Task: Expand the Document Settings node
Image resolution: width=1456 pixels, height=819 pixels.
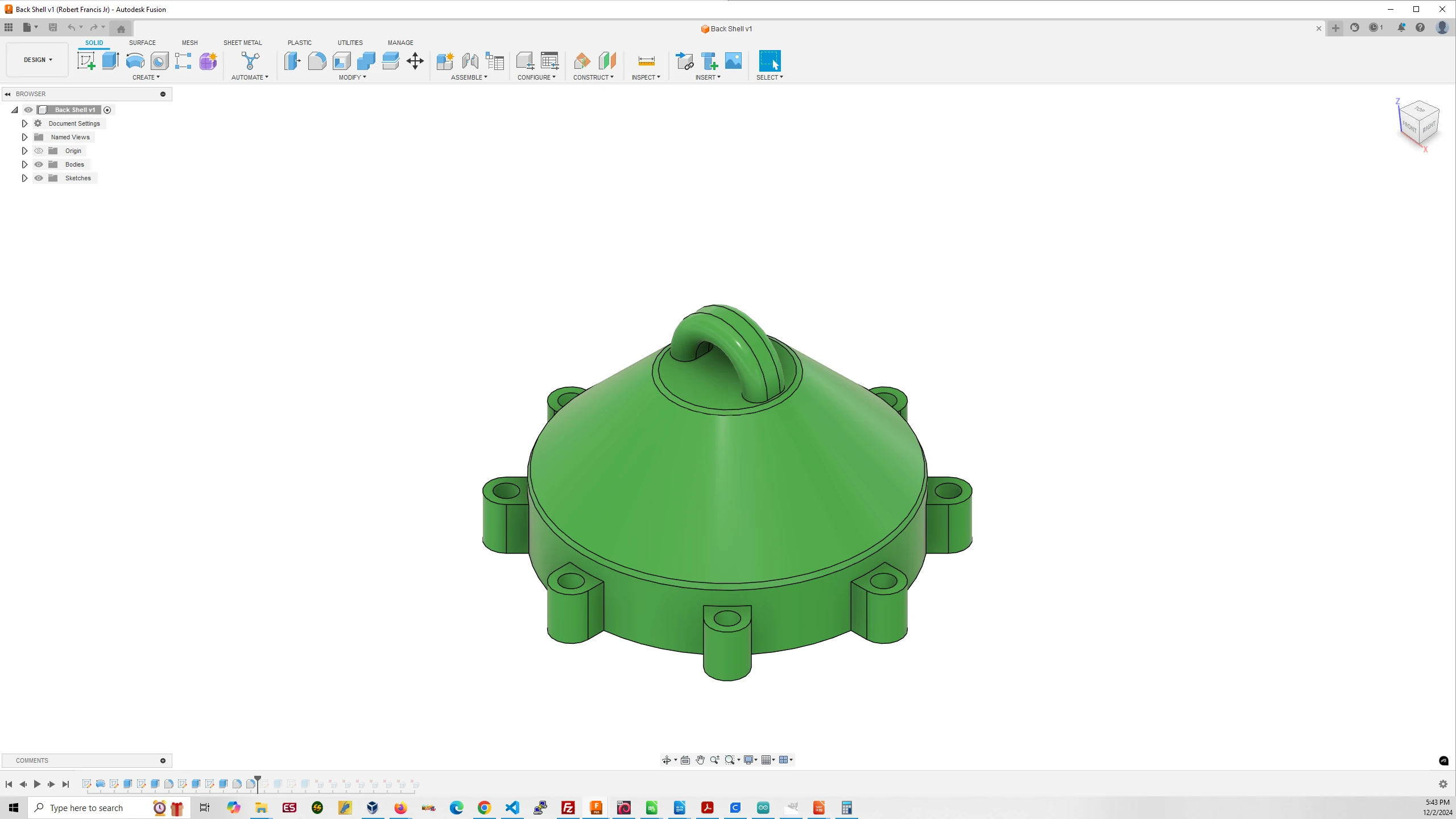Action: [x=24, y=123]
